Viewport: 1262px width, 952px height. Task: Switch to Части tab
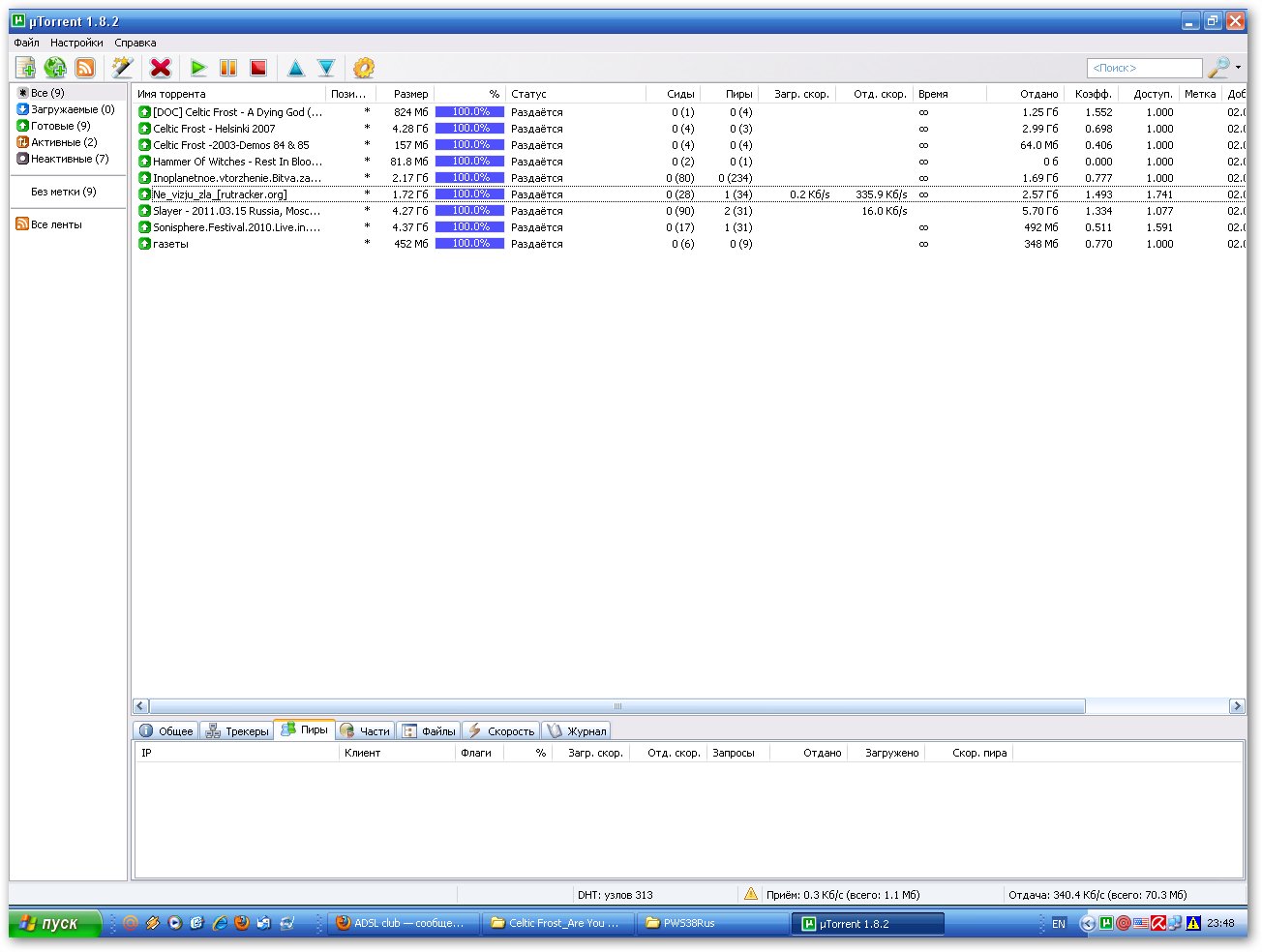pos(365,731)
